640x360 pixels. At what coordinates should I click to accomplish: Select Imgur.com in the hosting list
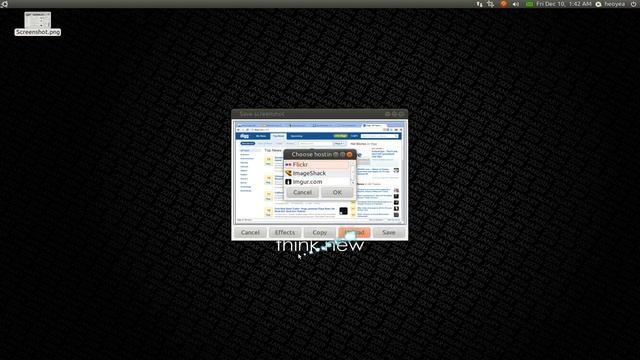pyautogui.click(x=317, y=182)
